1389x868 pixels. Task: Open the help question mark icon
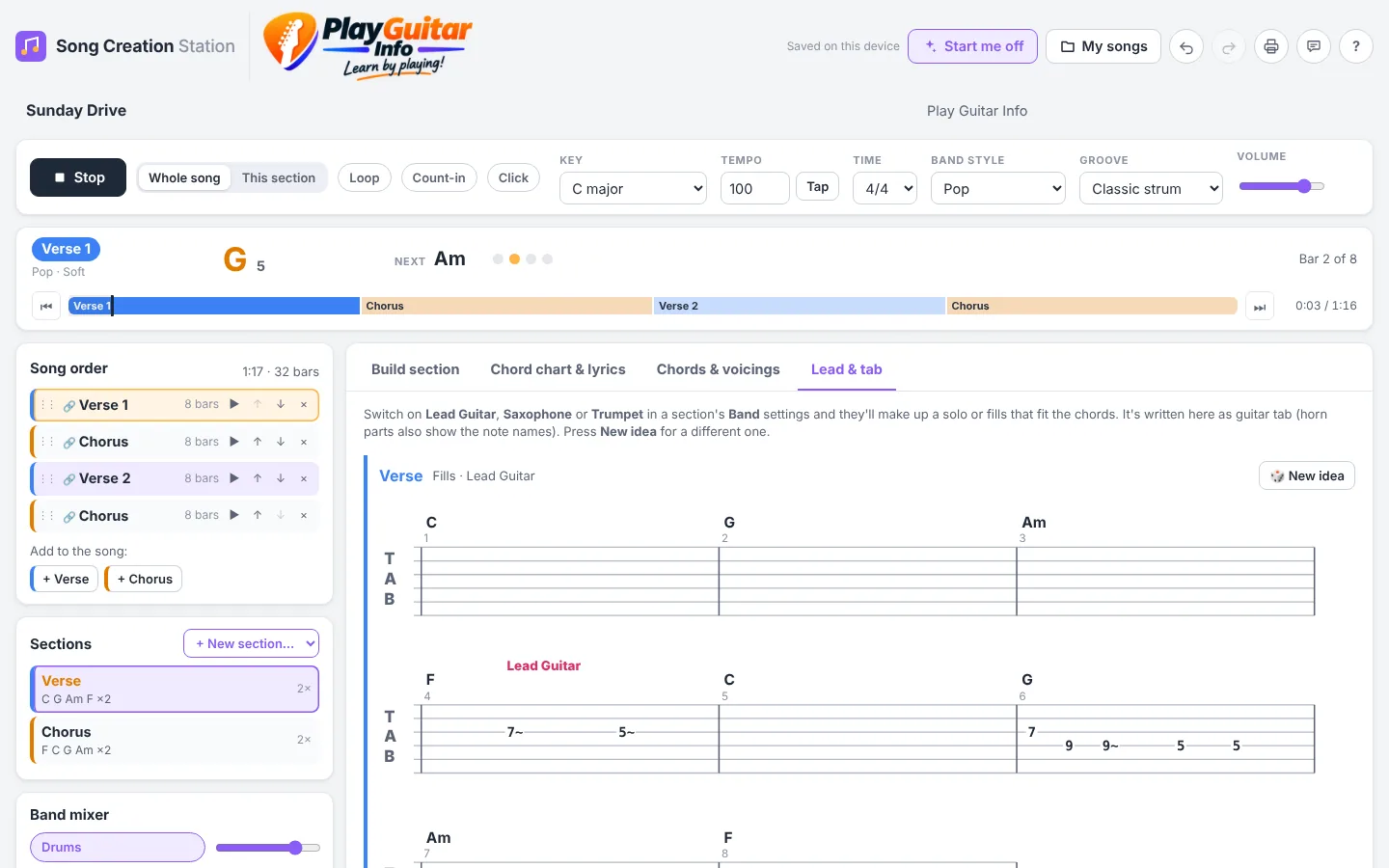(1356, 46)
